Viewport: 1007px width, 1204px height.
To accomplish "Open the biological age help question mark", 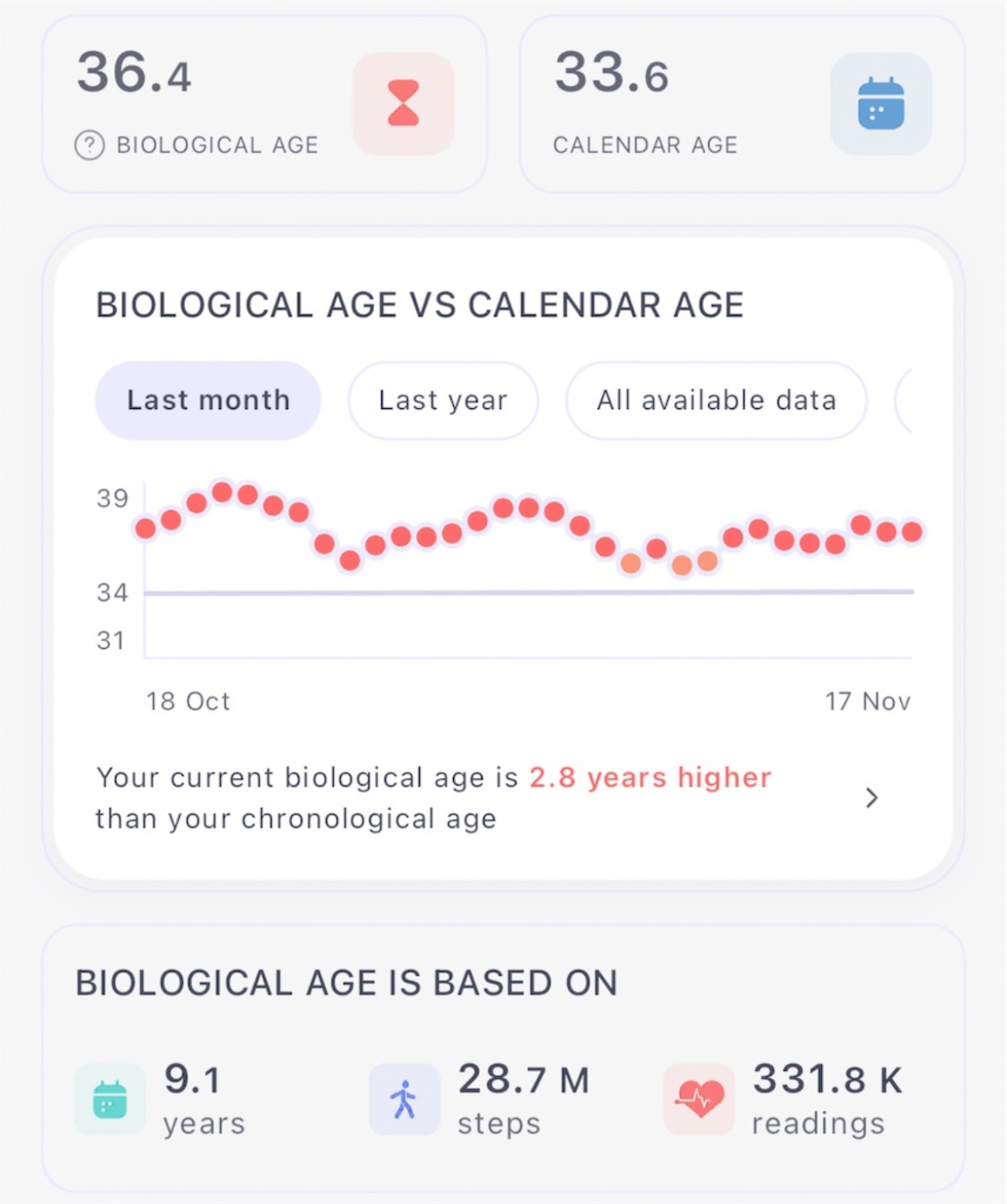I will pyautogui.click(x=89, y=145).
